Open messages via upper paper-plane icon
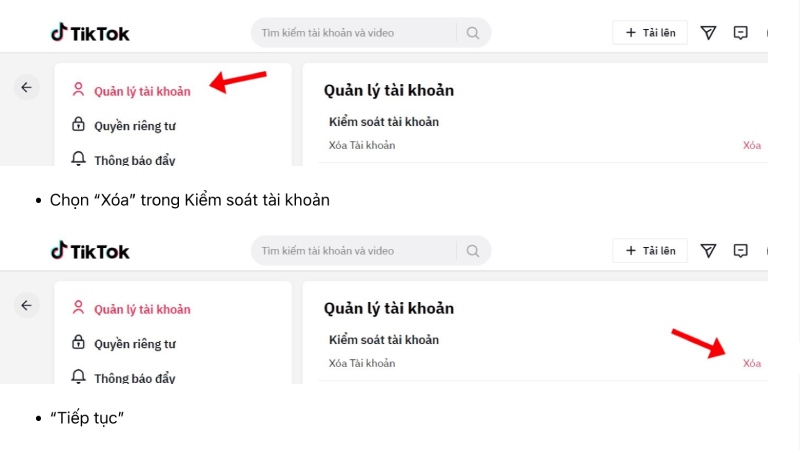800x450 pixels. (708, 33)
